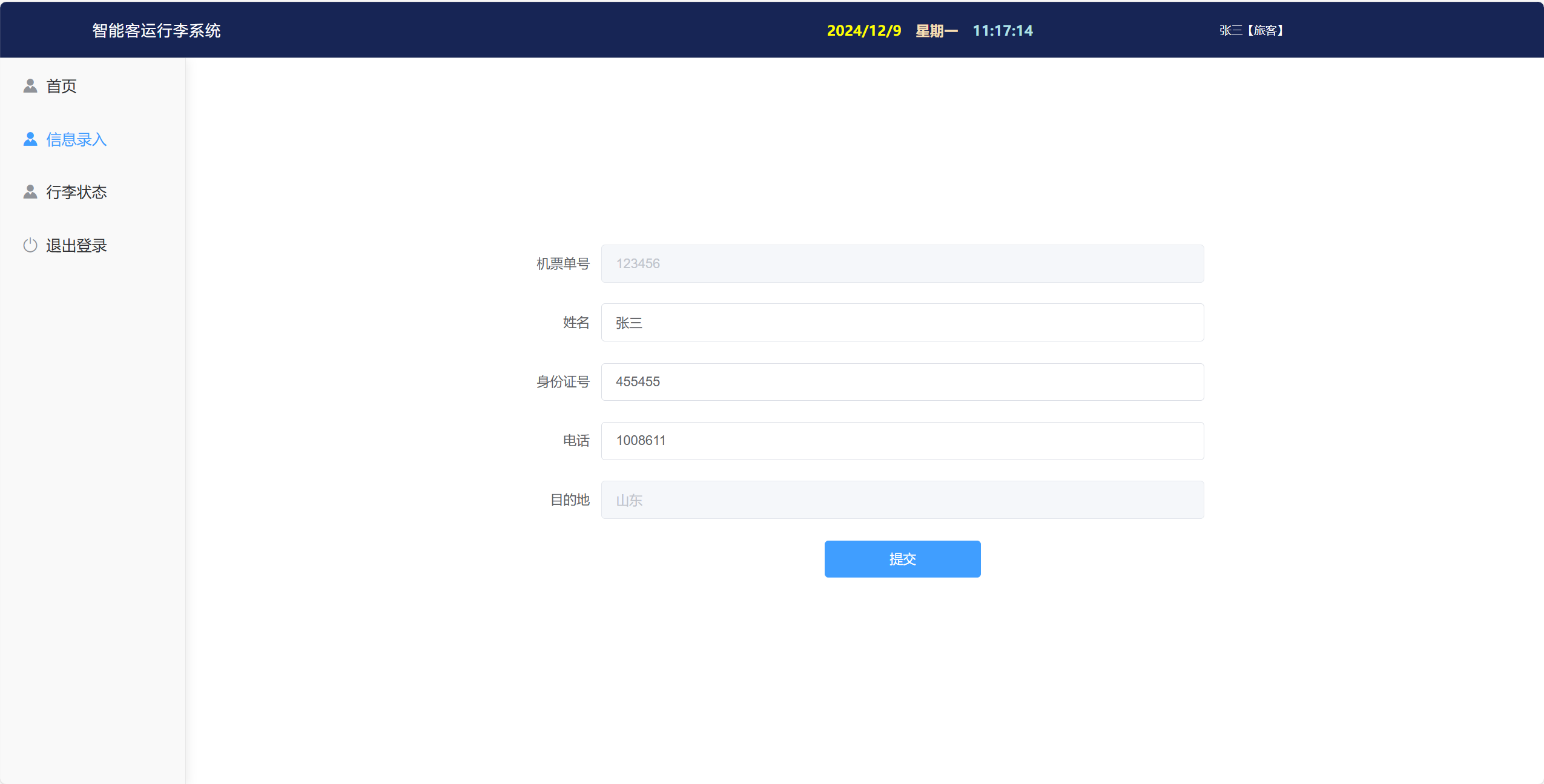Click the 身份证号 form label
This screenshot has width=1544, height=784.
click(563, 381)
